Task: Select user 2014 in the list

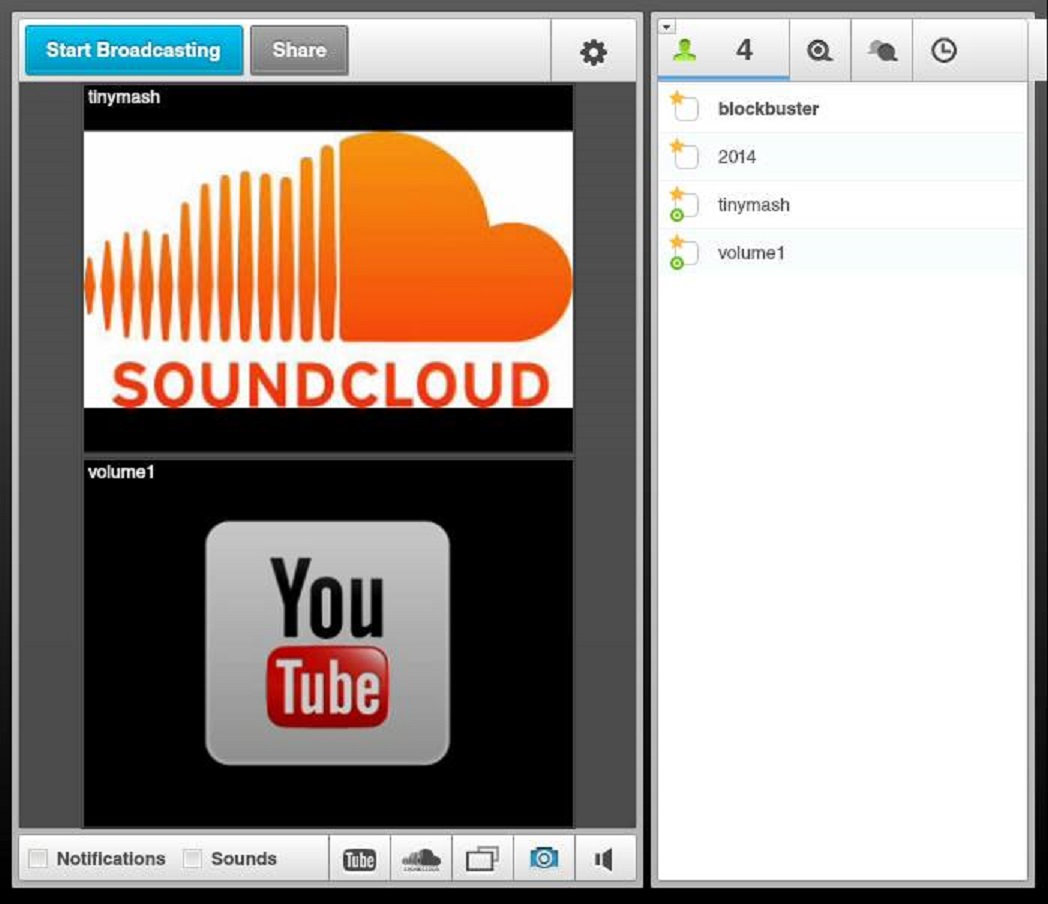Action: coord(737,157)
